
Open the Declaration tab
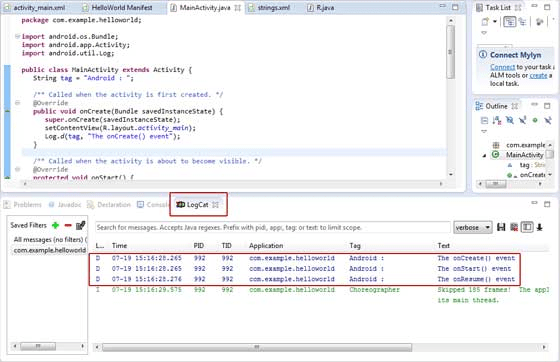pos(109,205)
